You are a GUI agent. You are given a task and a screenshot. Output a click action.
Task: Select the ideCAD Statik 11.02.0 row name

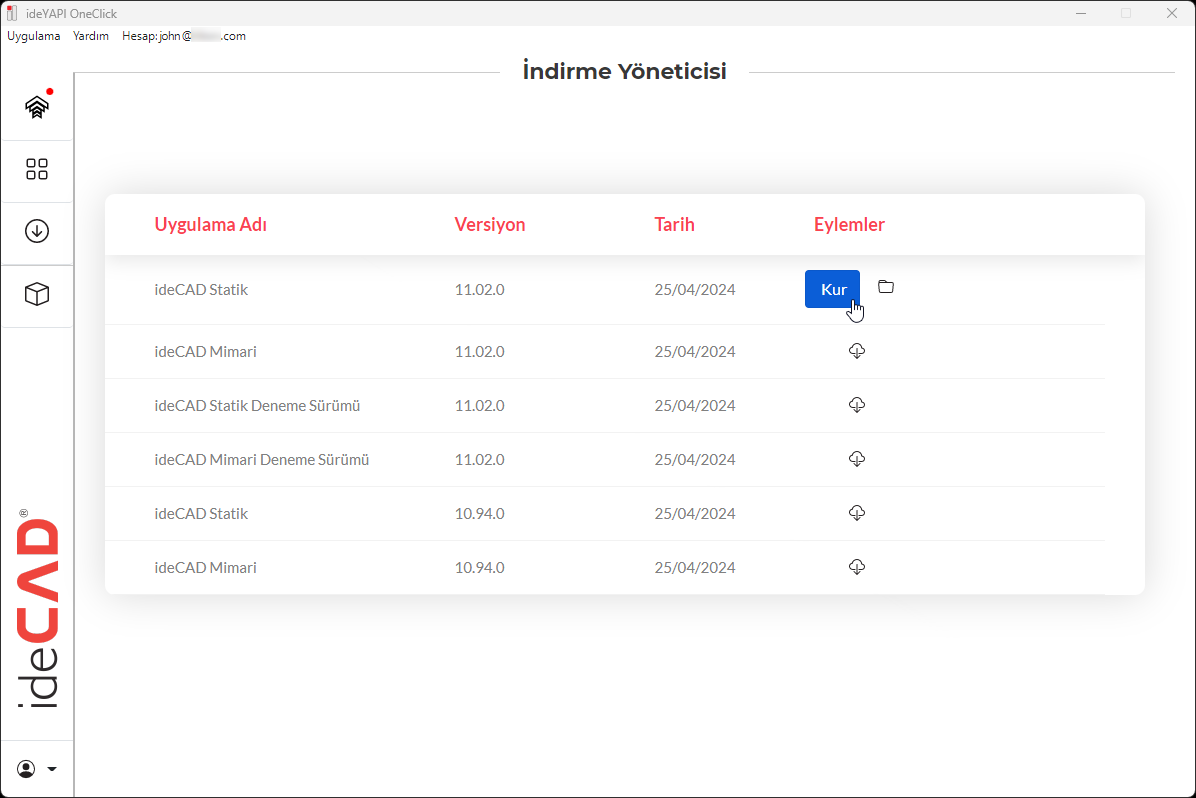(x=201, y=290)
